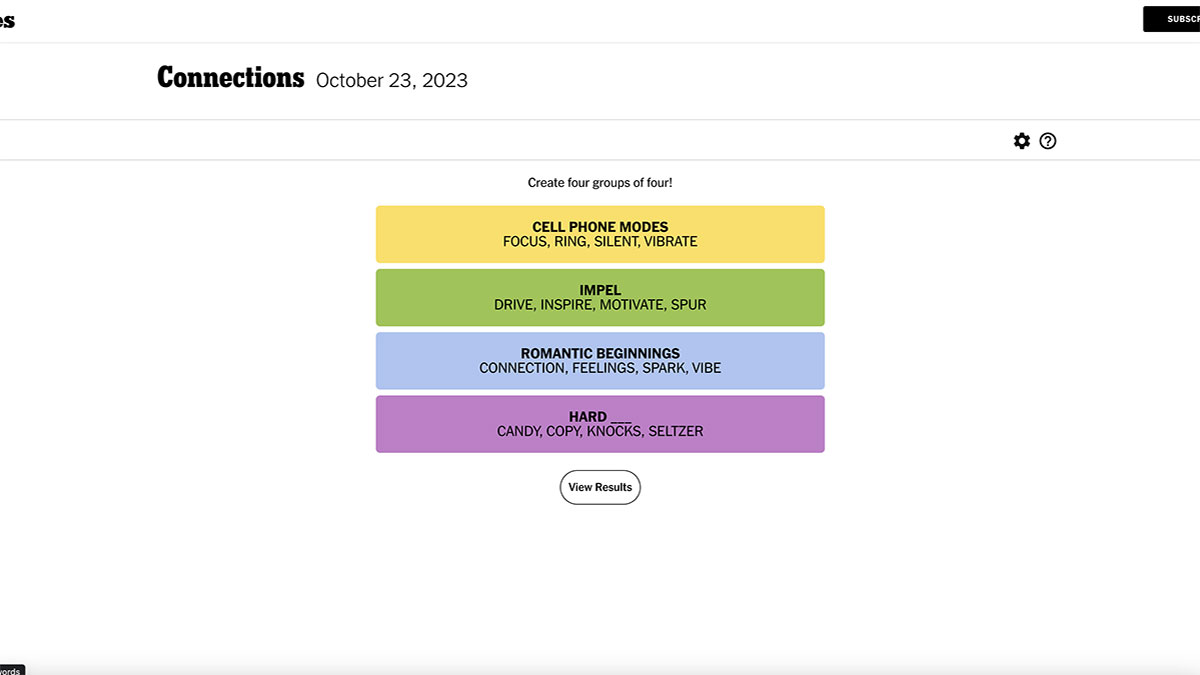The height and width of the screenshot is (675, 1200).
Task: Click the CELL PHONE MODES heading
Action: 600,227
